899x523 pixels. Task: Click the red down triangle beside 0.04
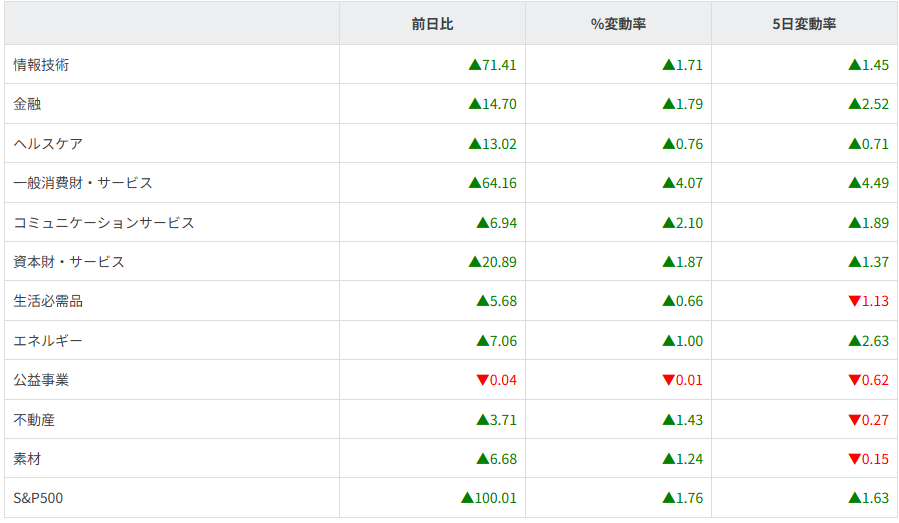[x=483, y=380]
